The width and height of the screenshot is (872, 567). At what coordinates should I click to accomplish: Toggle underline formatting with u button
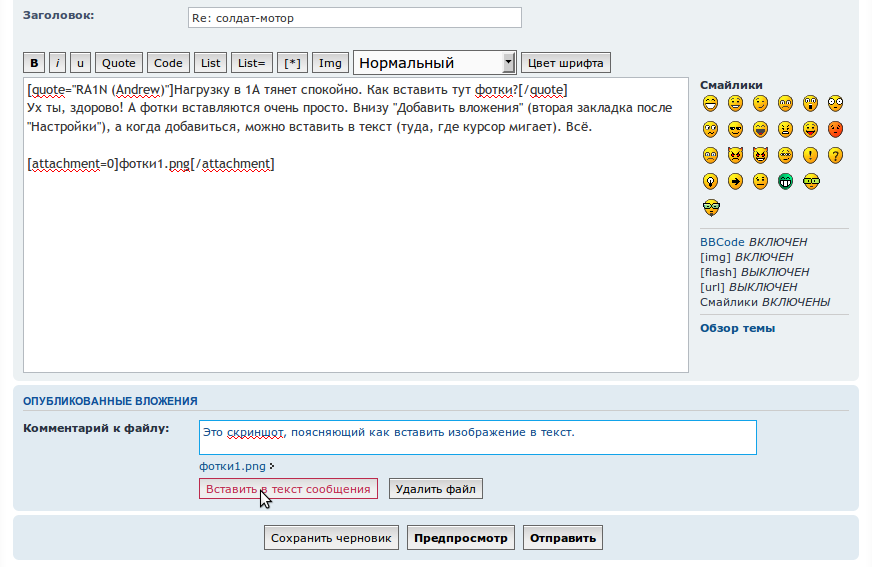click(x=81, y=63)
